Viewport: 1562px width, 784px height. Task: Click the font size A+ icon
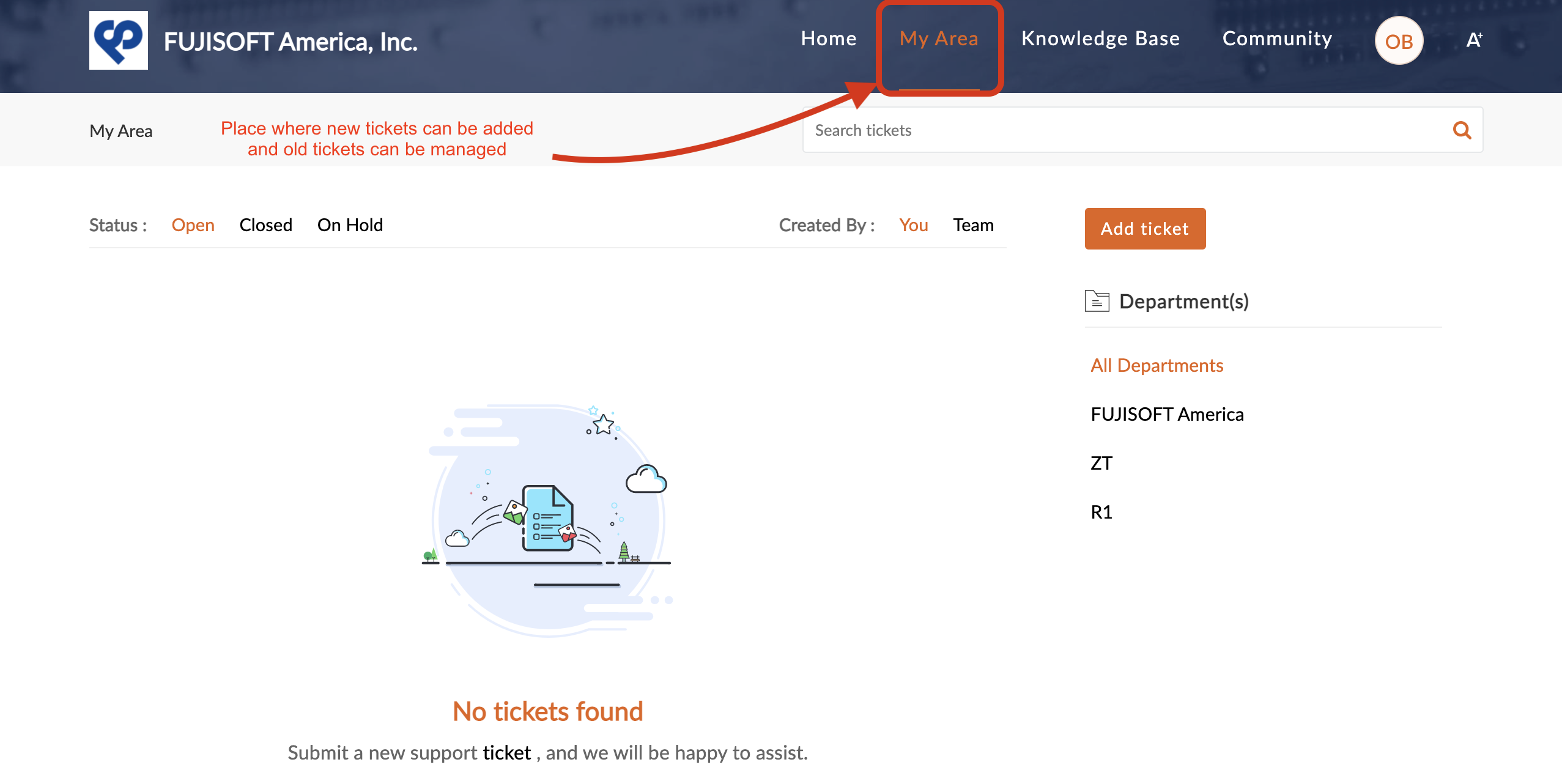pyautogui.click(x=1474, y=40)
